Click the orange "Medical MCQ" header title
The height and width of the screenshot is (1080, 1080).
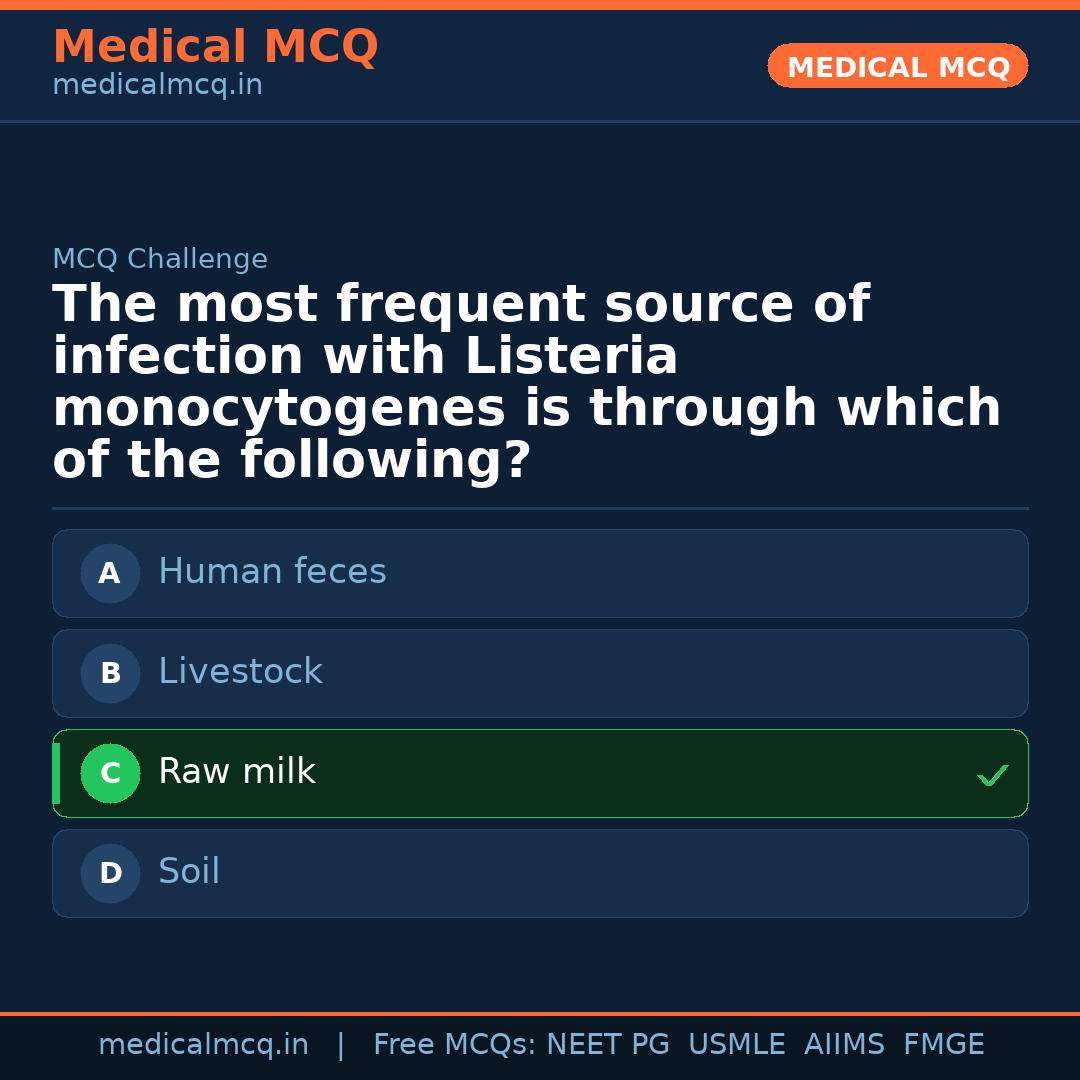215,47
